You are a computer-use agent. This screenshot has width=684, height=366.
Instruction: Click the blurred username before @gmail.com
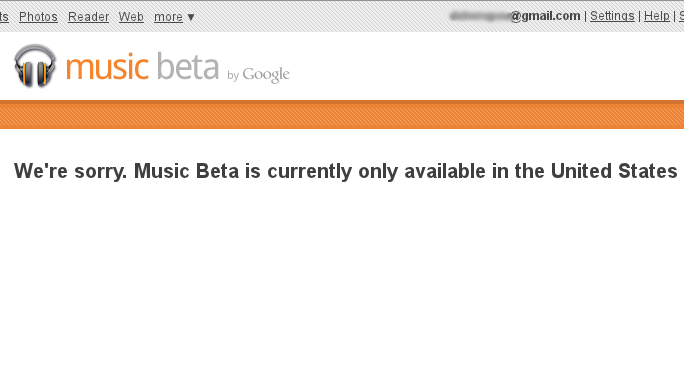coord(479,16)
